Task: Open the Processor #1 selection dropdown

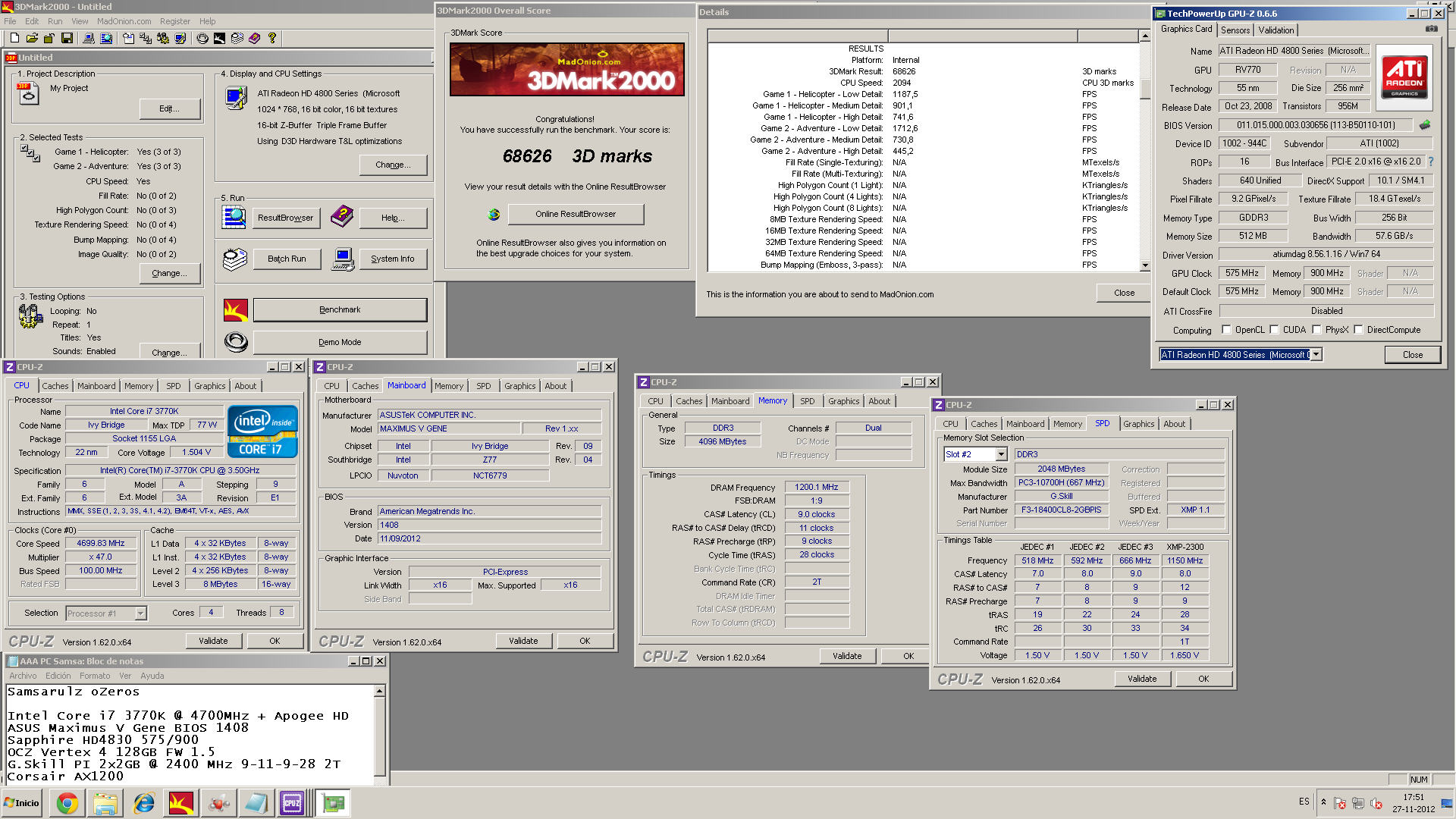Action: pos(140,613)
